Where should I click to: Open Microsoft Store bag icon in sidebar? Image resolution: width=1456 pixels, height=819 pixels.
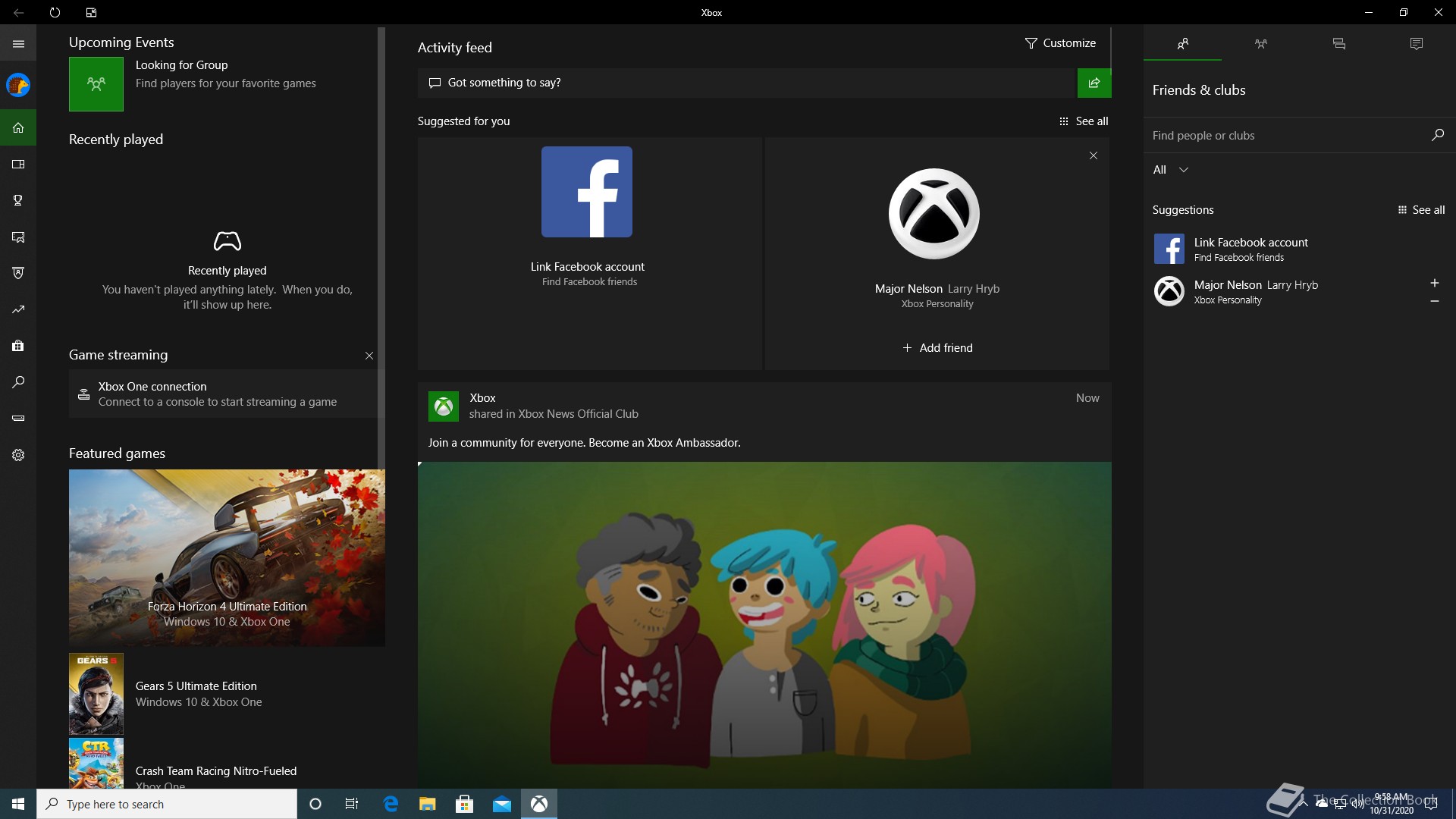point(18,346)
